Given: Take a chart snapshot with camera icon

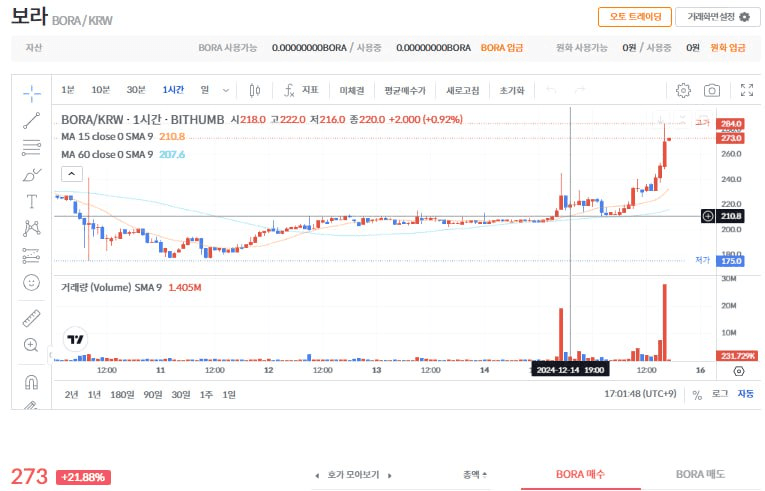Looking at the screenshot, I should [711, 90].
